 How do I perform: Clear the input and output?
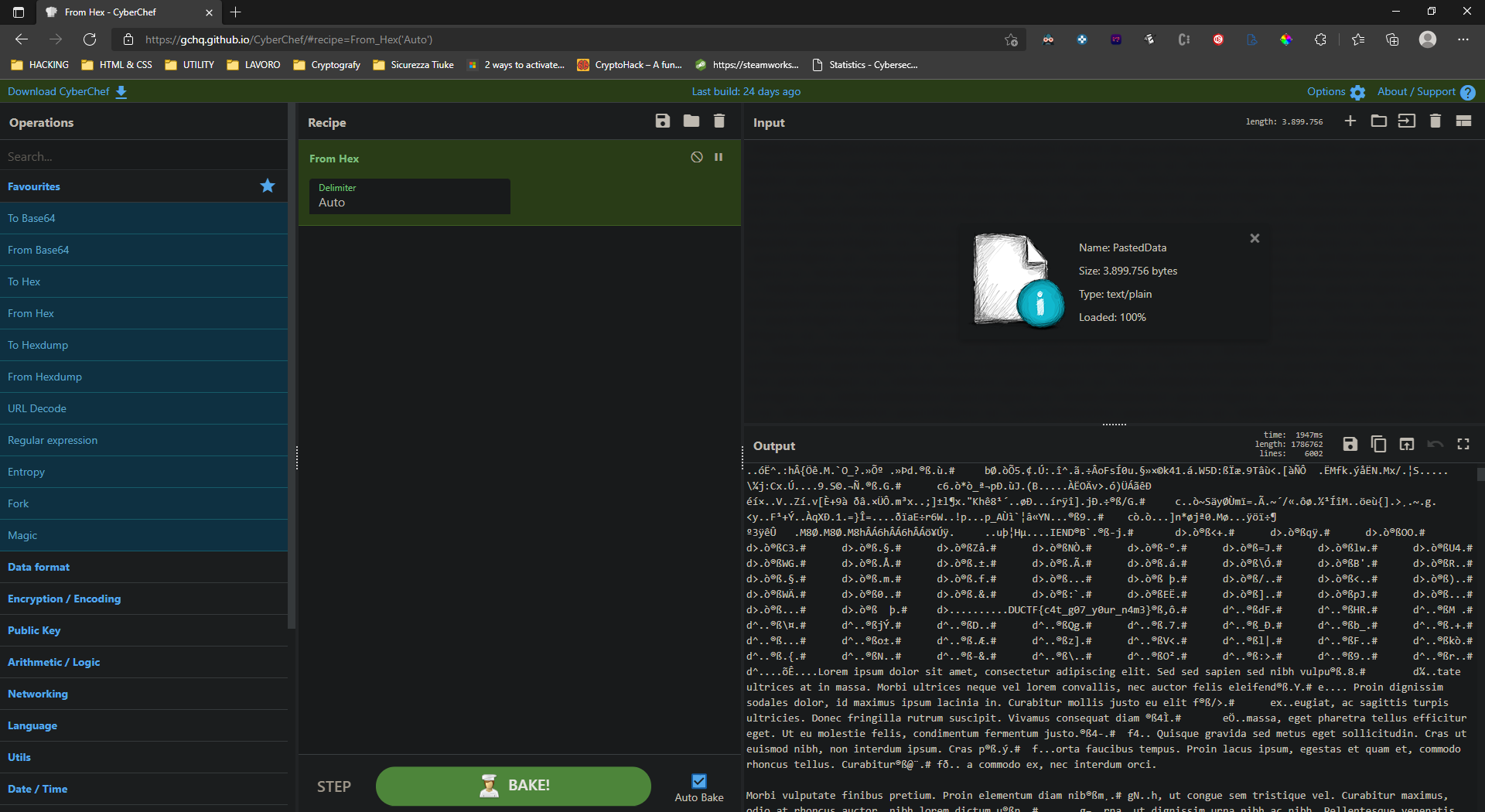(1435, 121)
